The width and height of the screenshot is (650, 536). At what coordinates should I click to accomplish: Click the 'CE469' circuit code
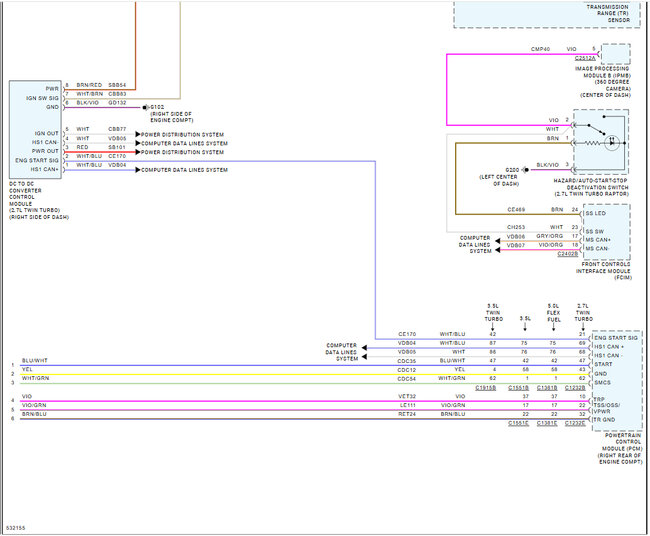click(516, 210)
